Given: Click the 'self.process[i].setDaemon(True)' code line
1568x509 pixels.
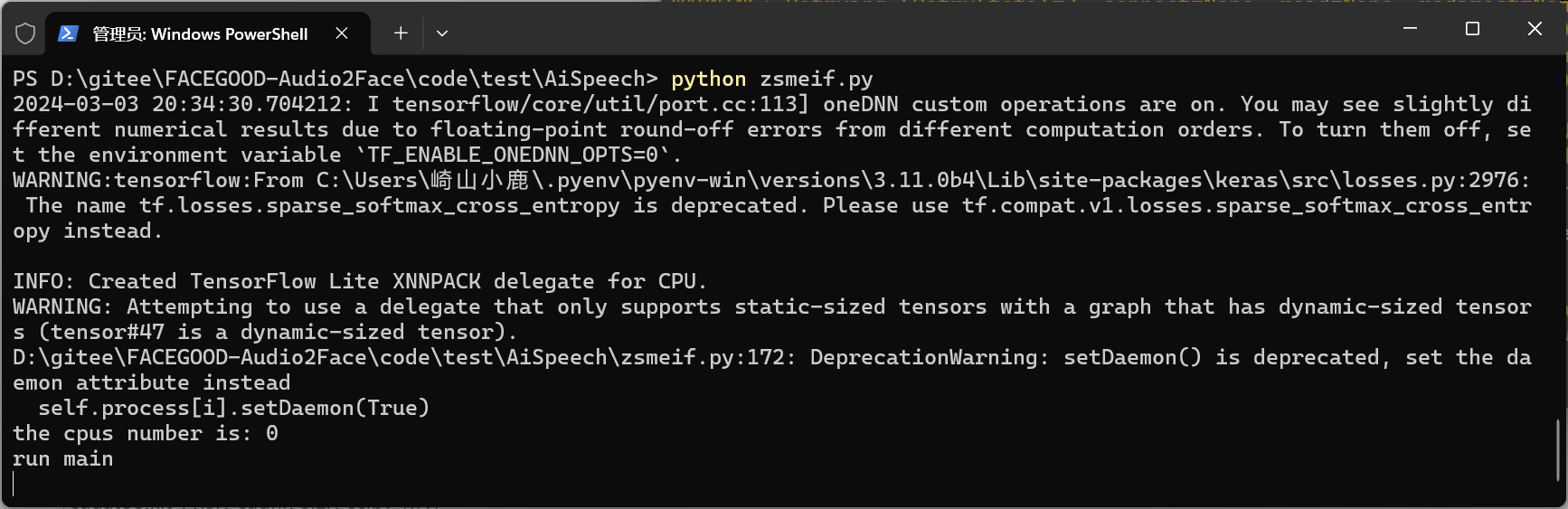Looking at the screenshot, I should point(233,409).
